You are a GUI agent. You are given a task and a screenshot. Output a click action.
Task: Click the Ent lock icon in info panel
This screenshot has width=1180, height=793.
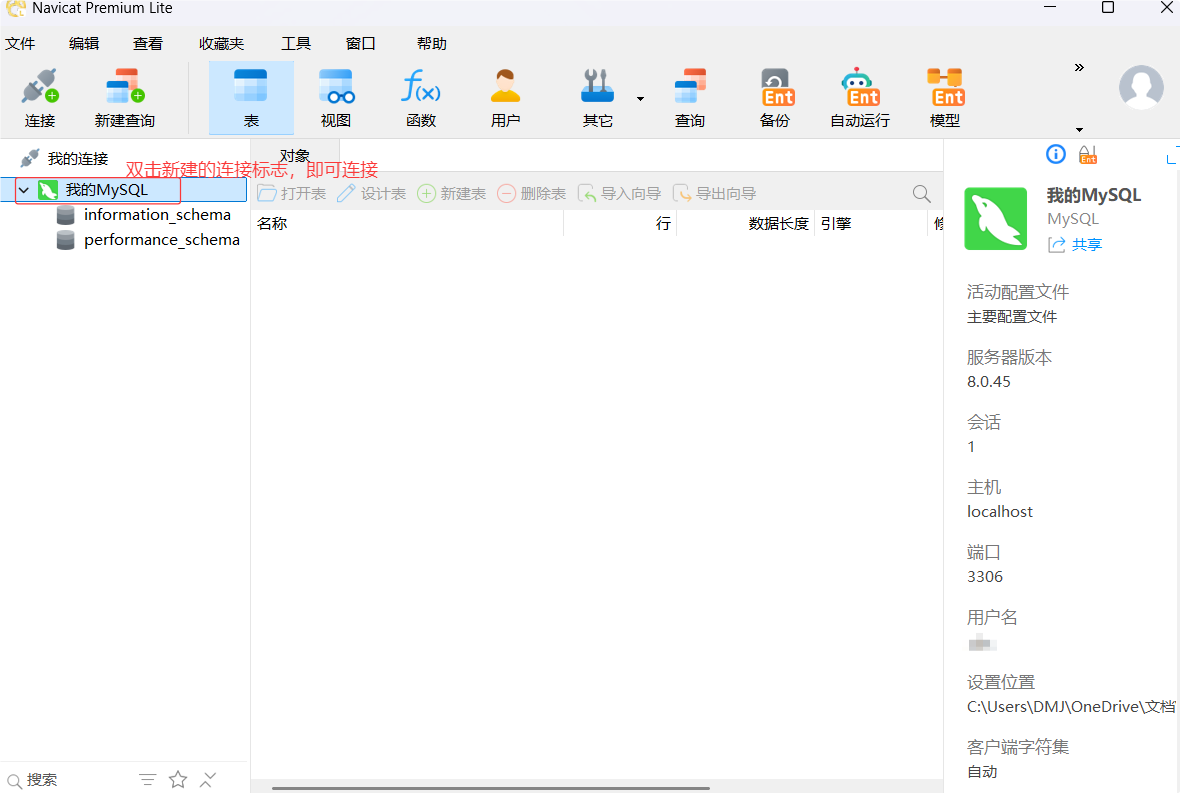(x=1087, y=154)
